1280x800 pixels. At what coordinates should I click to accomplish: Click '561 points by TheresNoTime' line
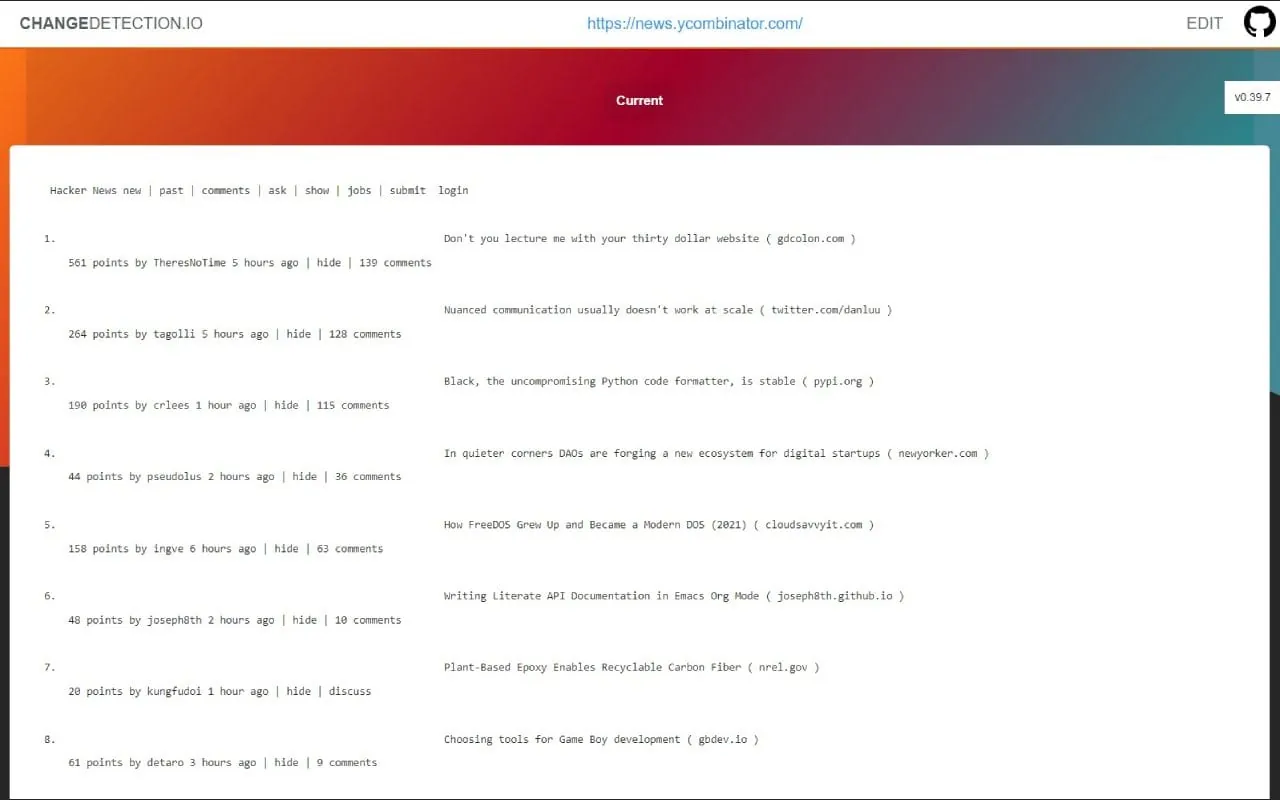point(250,263)
